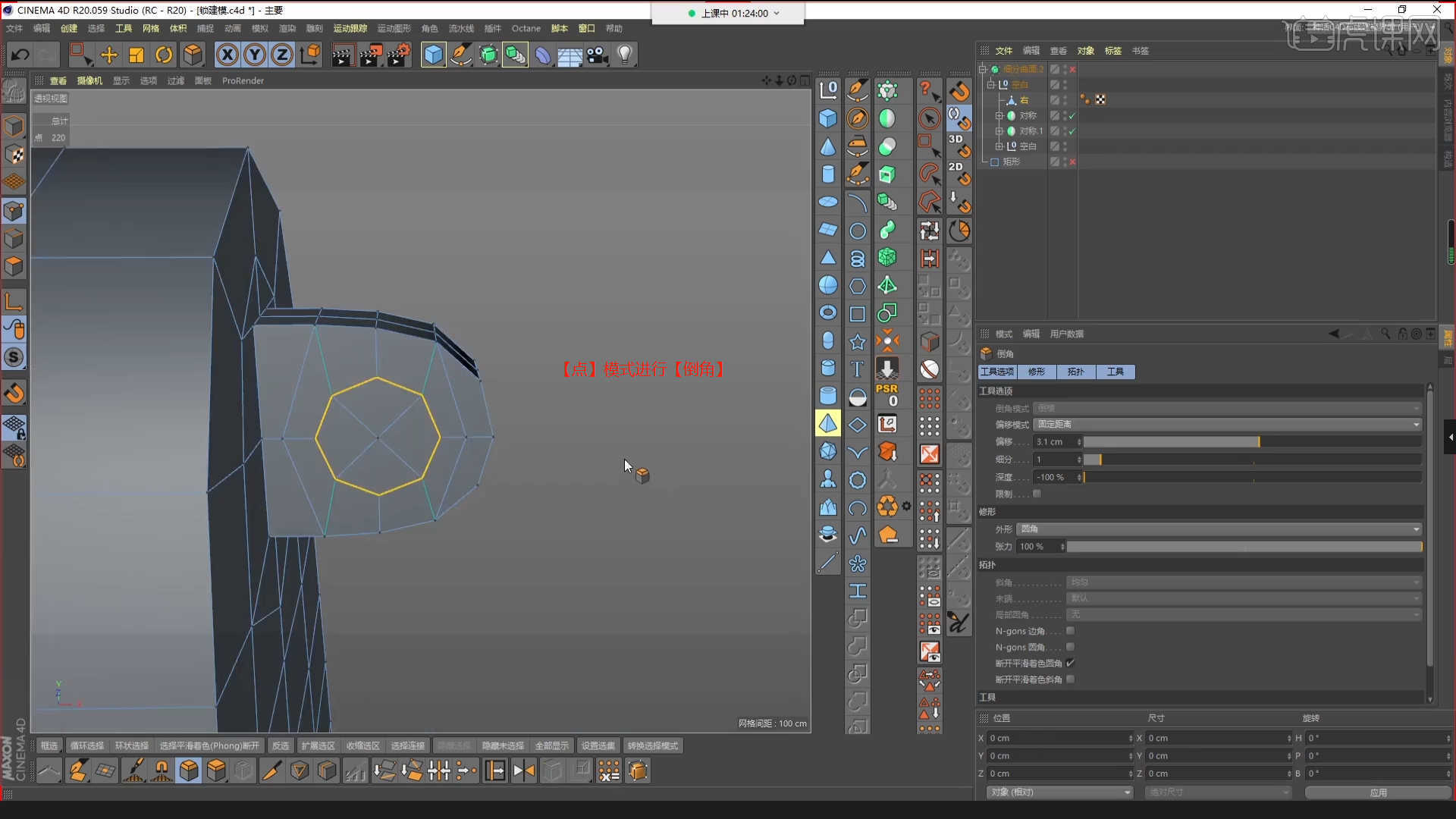Click the 2D snap icon
This screenshot has width=1456, height=819.
point(959,174)
